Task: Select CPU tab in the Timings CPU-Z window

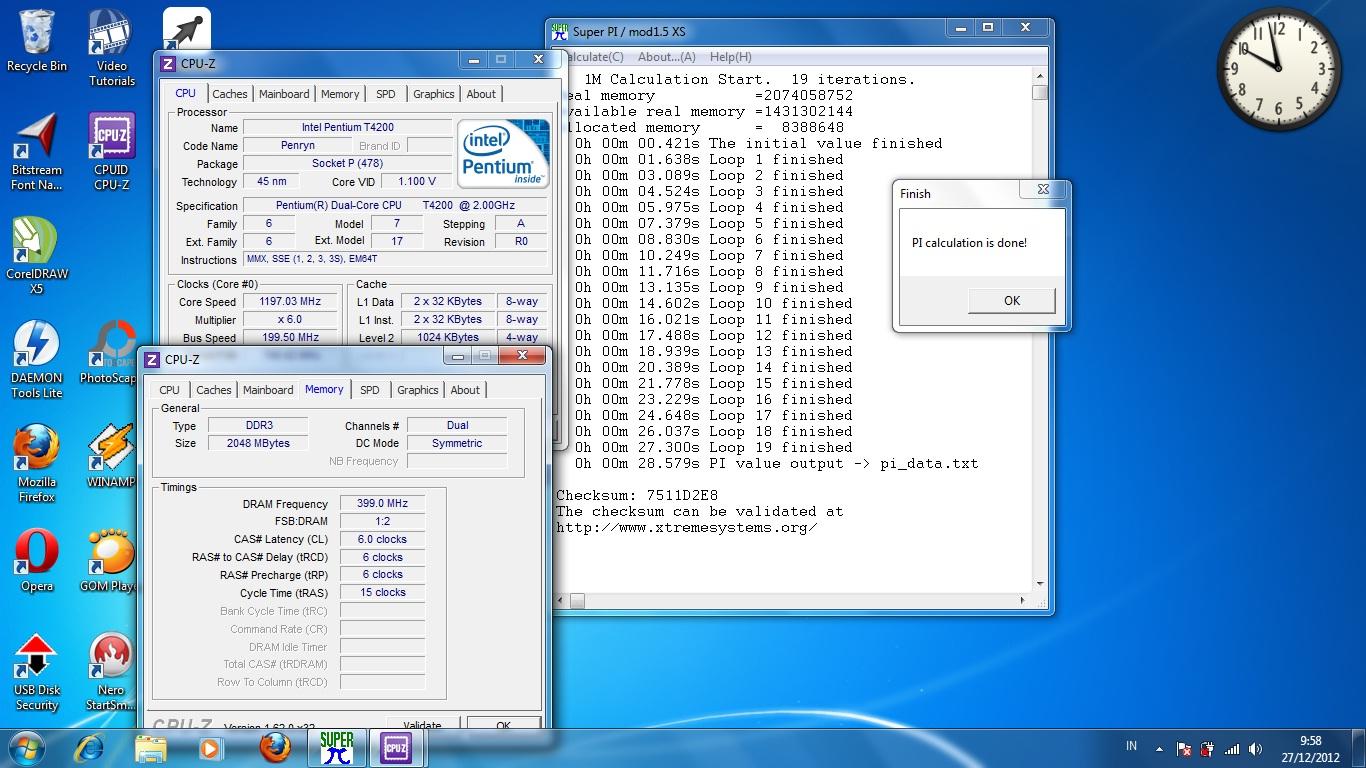Action: pyautogui.click(x=170, y=390)
